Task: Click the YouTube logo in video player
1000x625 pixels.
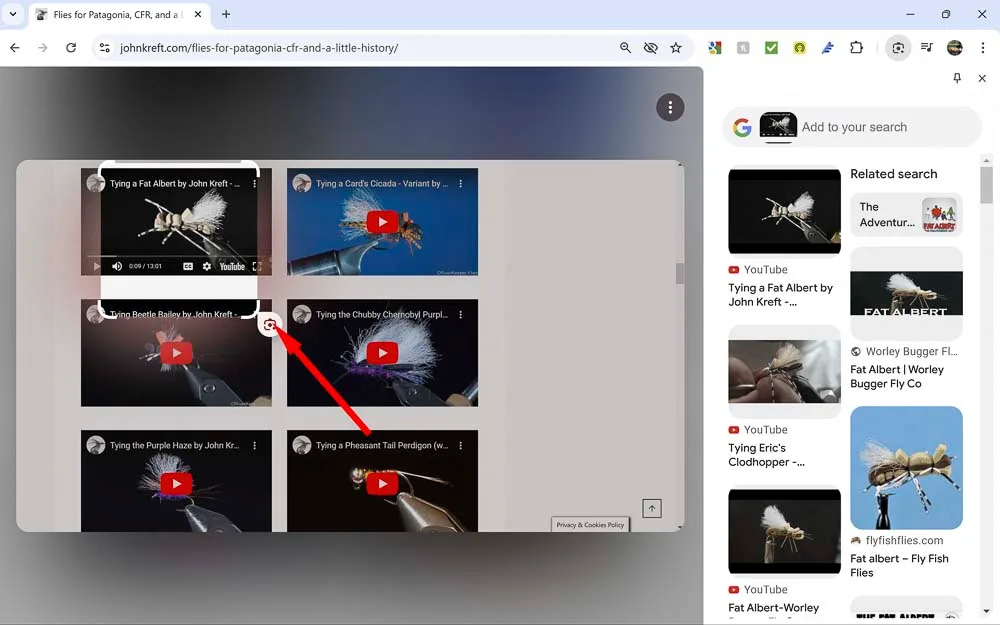Action: (x=232, y=267)
